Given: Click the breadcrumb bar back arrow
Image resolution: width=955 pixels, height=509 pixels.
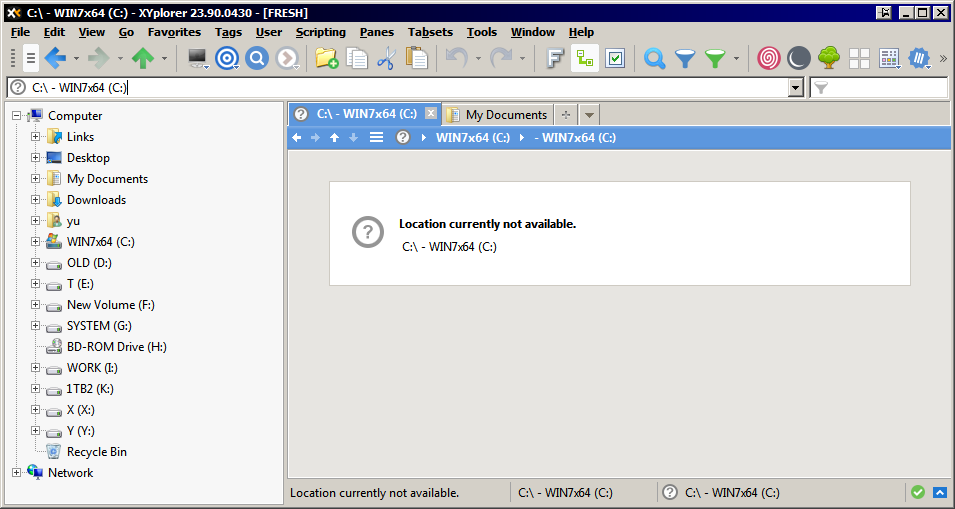Looking at the screenshot, I should tap(297, 138).
